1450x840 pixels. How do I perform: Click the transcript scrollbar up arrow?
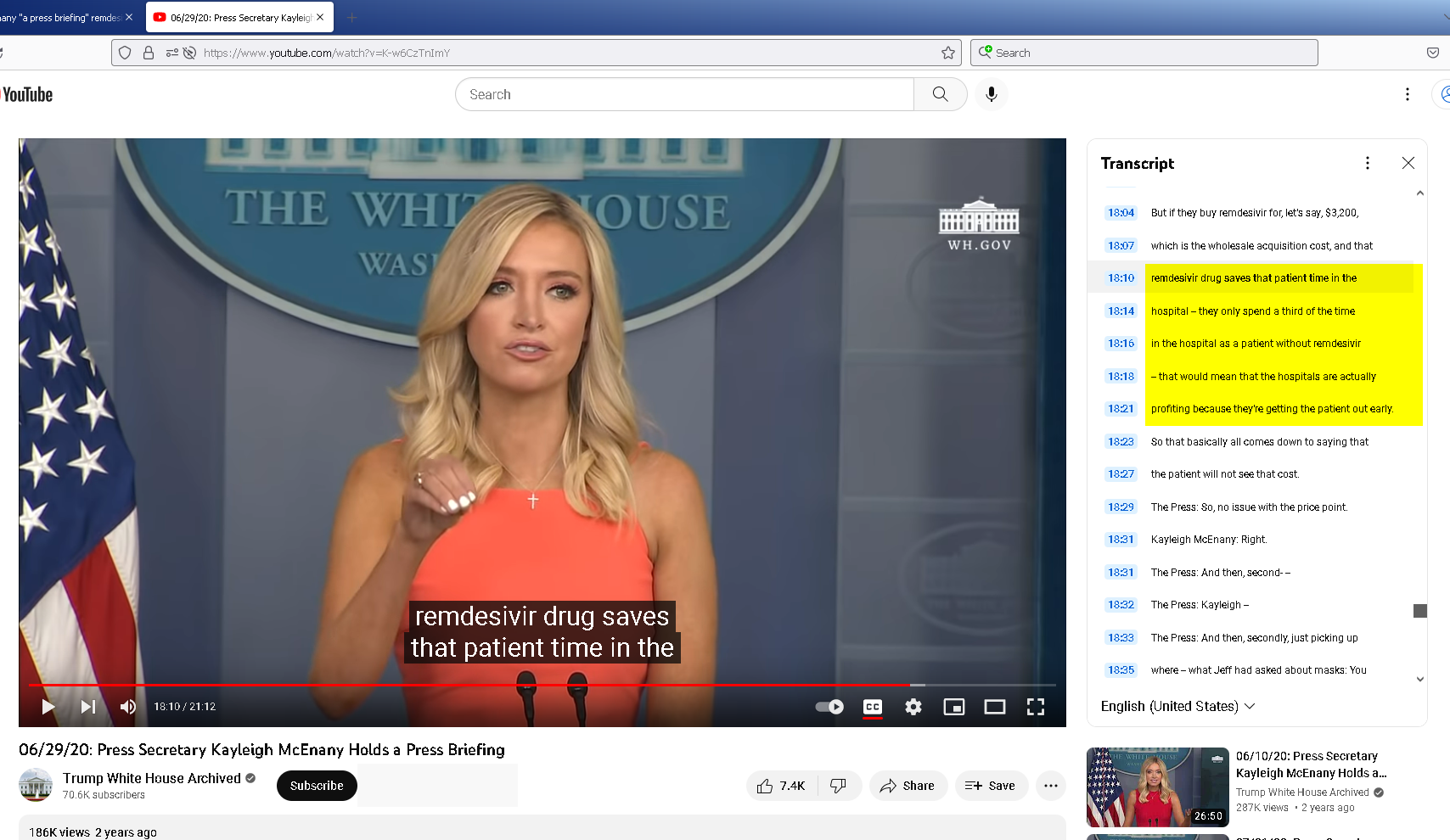[1420, 193]
